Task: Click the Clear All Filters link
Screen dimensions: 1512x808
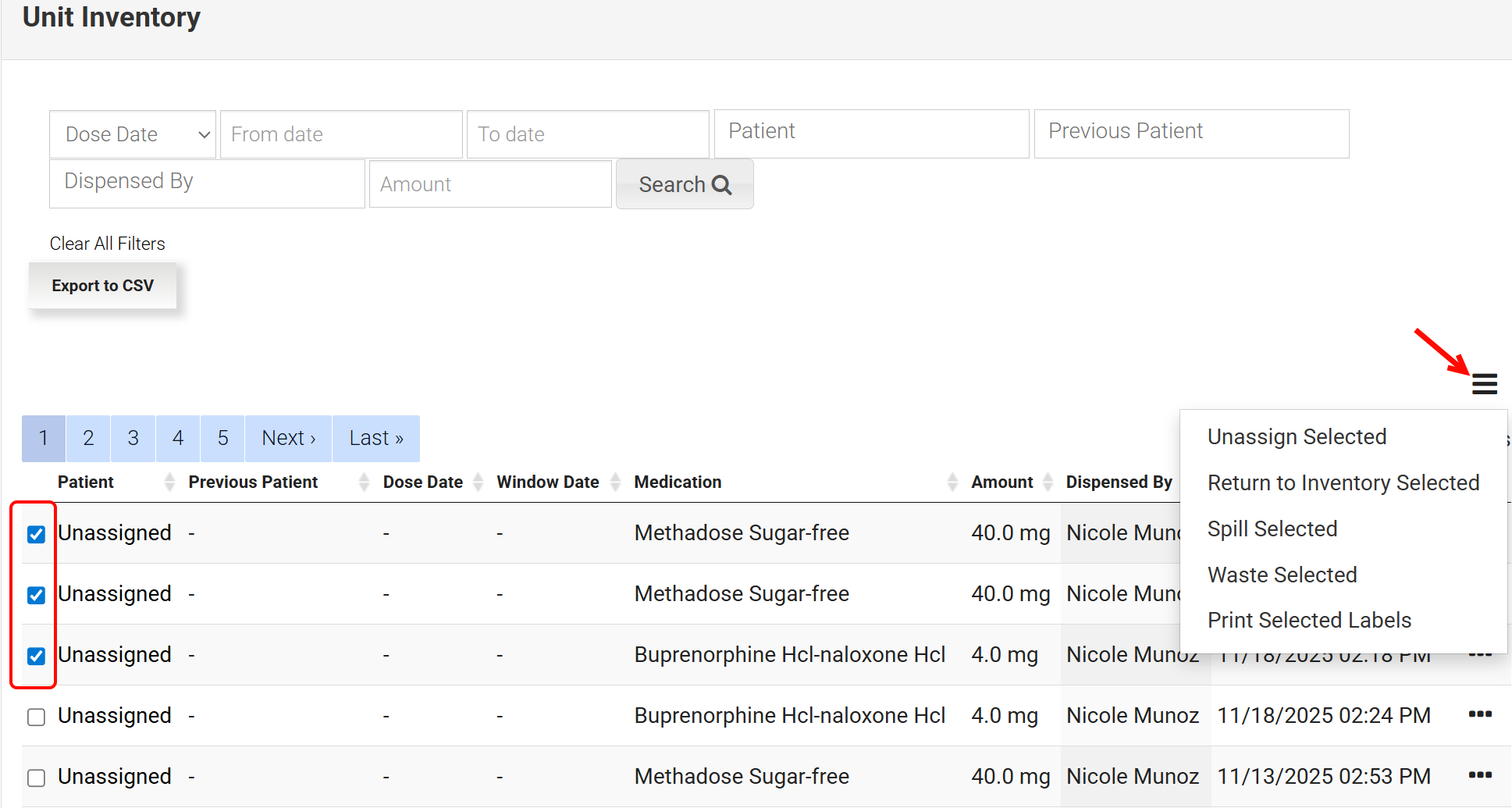Action: pos(108,244)
